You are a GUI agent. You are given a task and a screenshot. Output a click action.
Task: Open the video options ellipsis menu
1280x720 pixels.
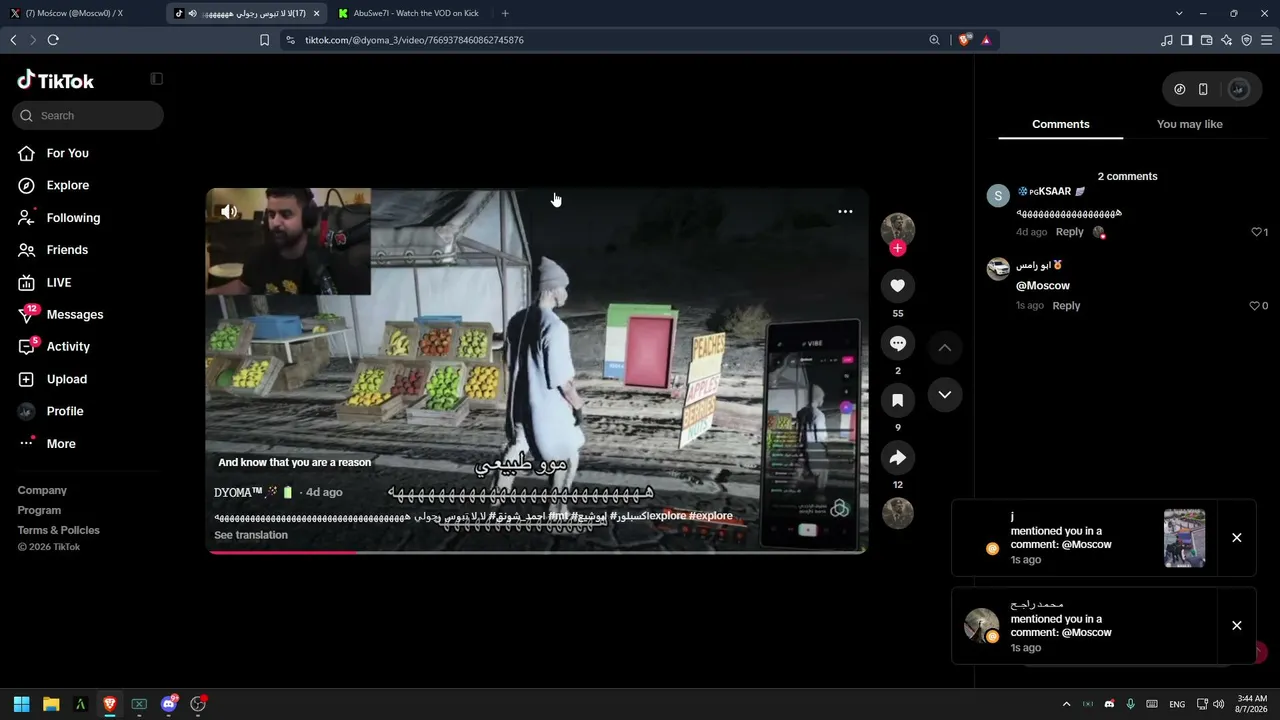pyautogui.click(x=845, y=211)
